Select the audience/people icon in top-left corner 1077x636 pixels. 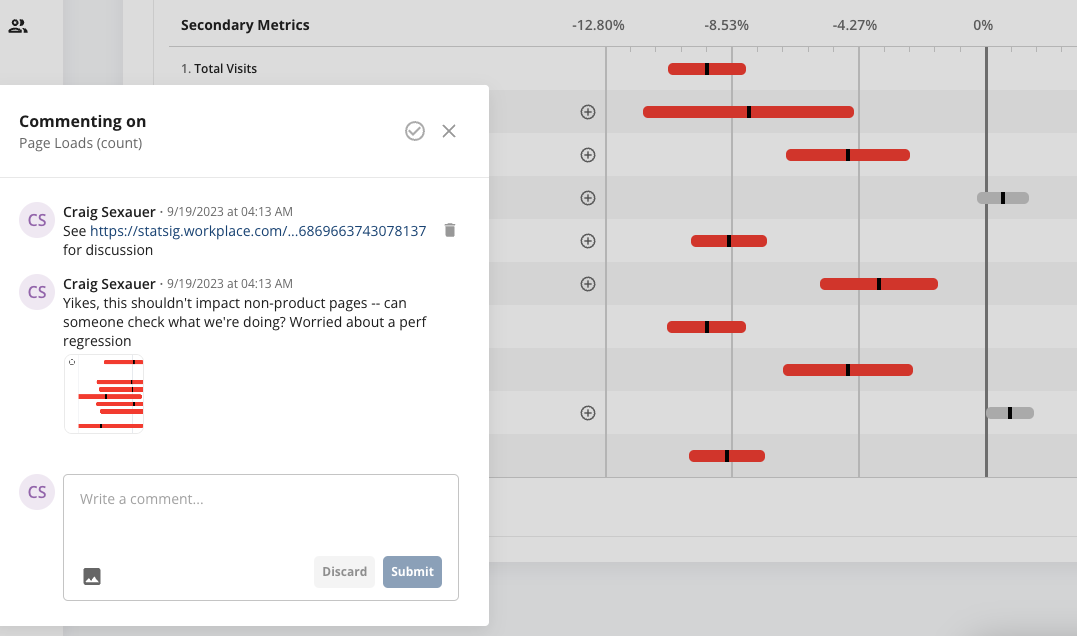pyautogui.click(x=19, y=25)
